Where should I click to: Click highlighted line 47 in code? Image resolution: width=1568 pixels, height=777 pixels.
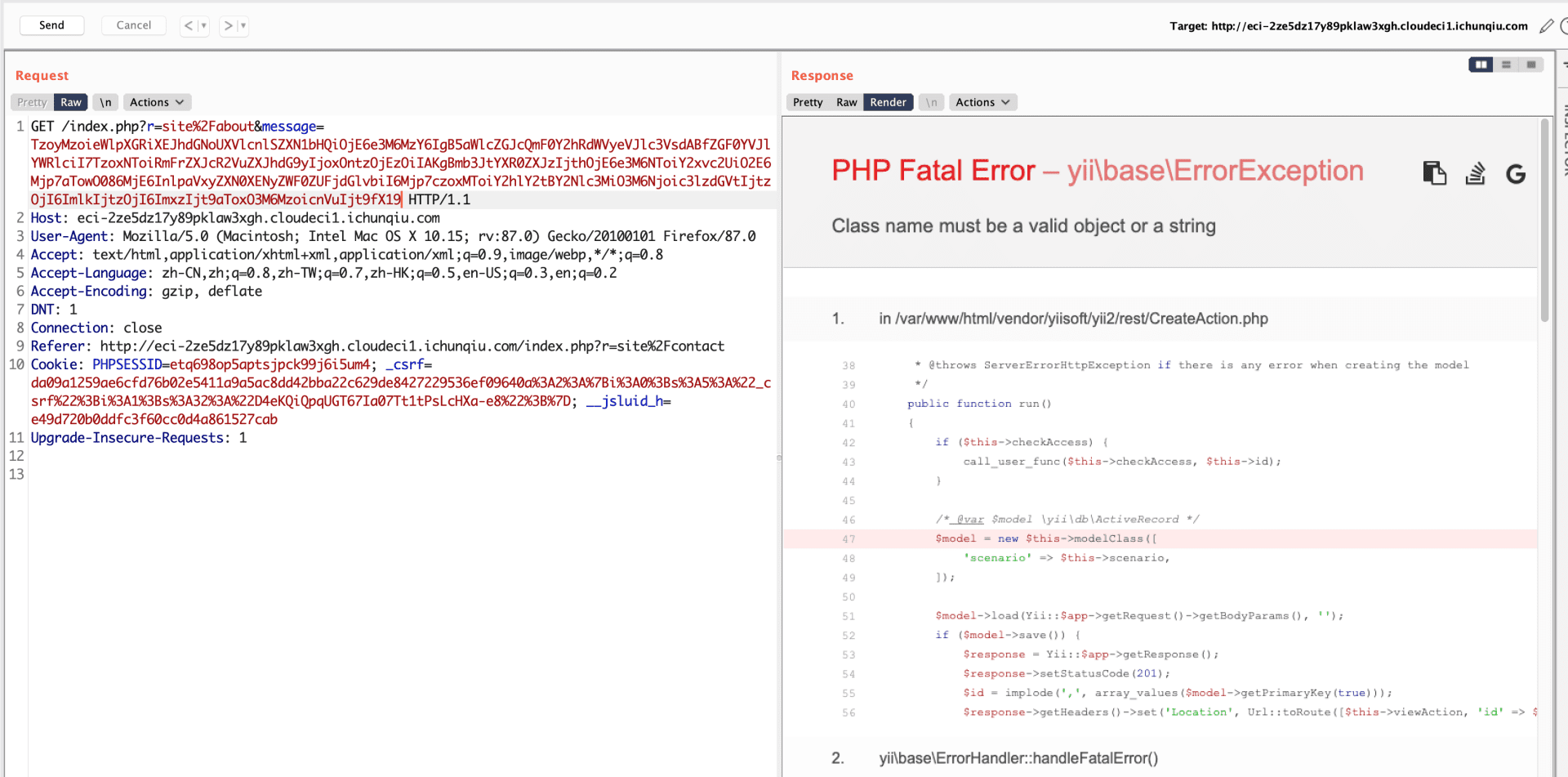tap(1160, 539)
